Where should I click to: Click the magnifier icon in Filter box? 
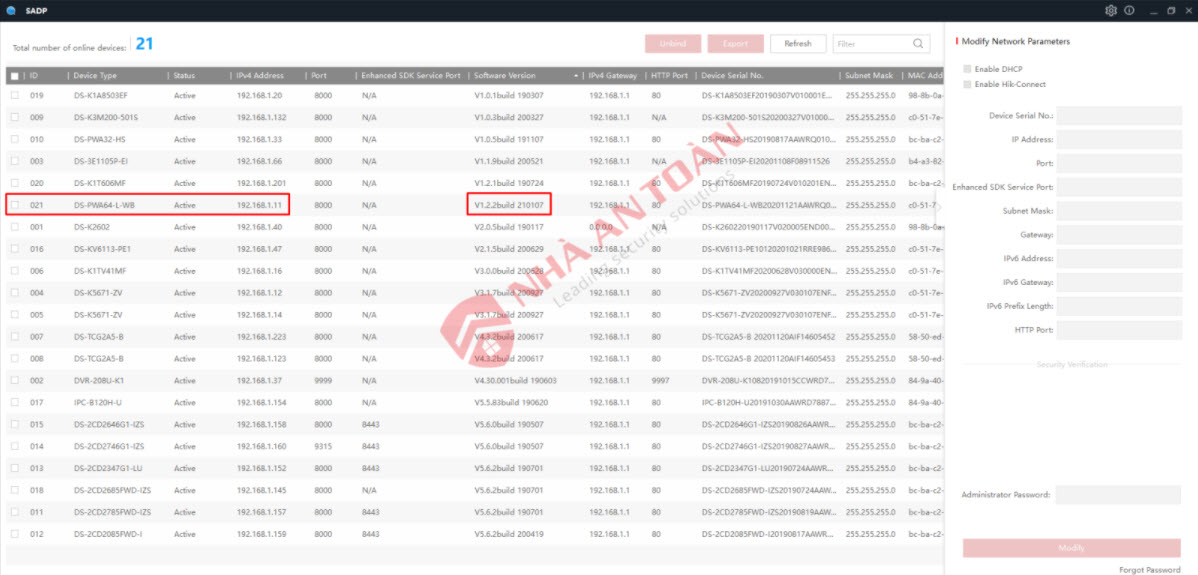[918, 44]
